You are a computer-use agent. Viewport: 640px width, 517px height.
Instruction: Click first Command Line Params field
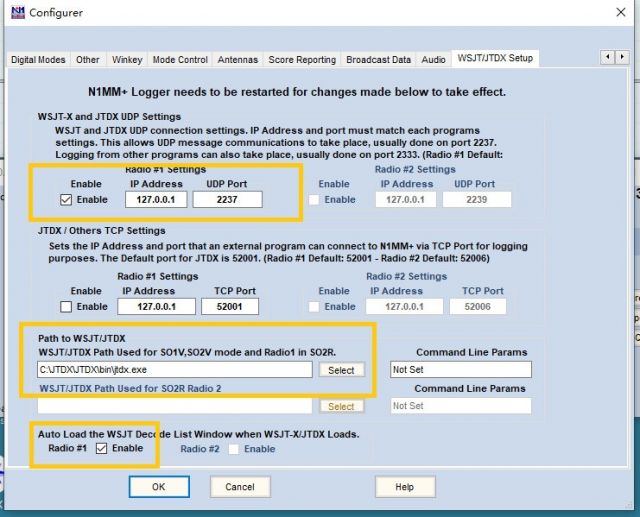[461, 369]
